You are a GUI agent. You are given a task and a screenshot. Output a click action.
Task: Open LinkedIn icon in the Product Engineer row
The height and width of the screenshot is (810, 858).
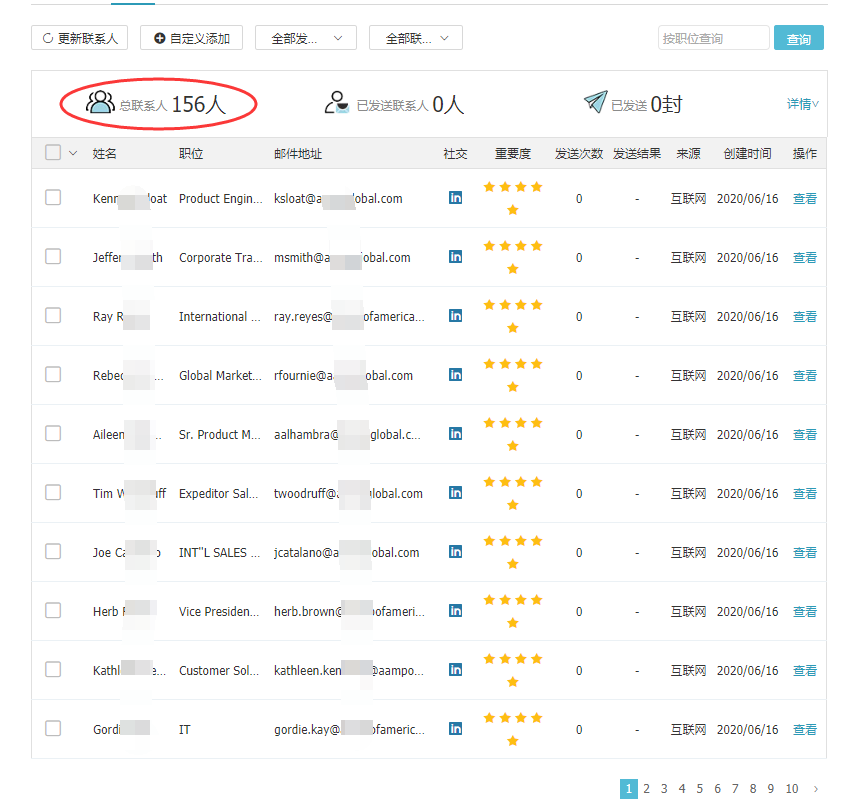(x=455, y=198)
